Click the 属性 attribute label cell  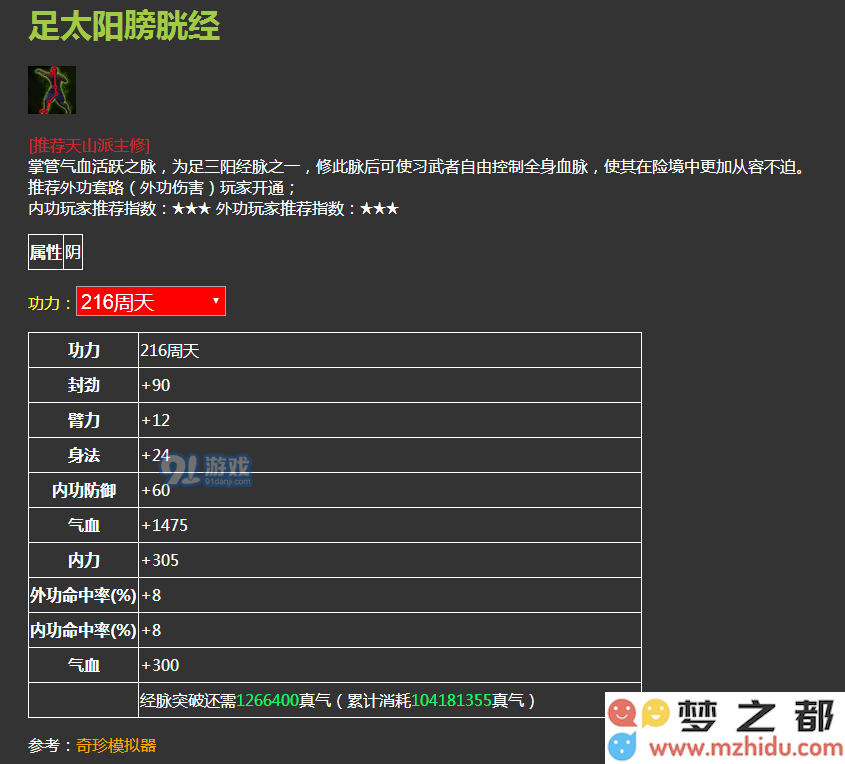46,252
